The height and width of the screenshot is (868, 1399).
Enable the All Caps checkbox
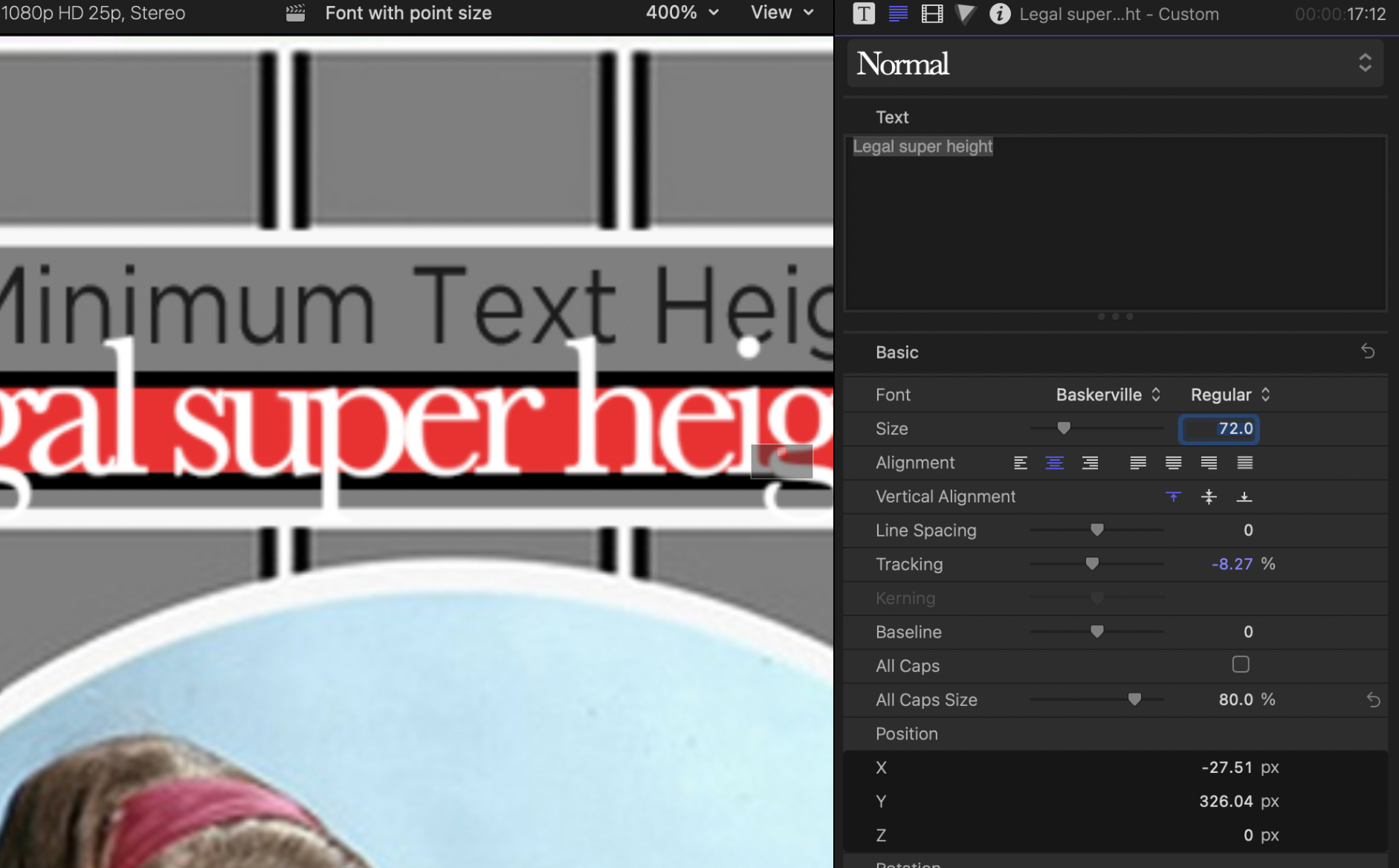coord(1240,664)
